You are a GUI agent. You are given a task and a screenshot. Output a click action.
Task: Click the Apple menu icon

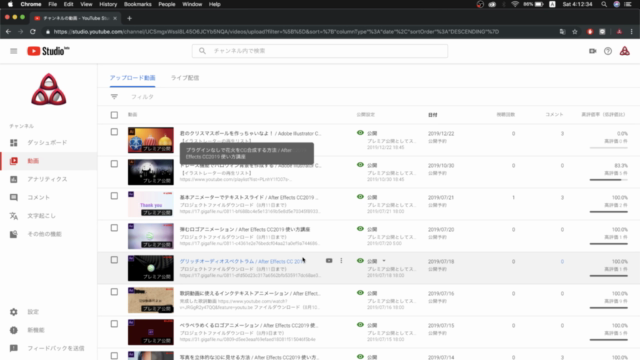point(10,4)
